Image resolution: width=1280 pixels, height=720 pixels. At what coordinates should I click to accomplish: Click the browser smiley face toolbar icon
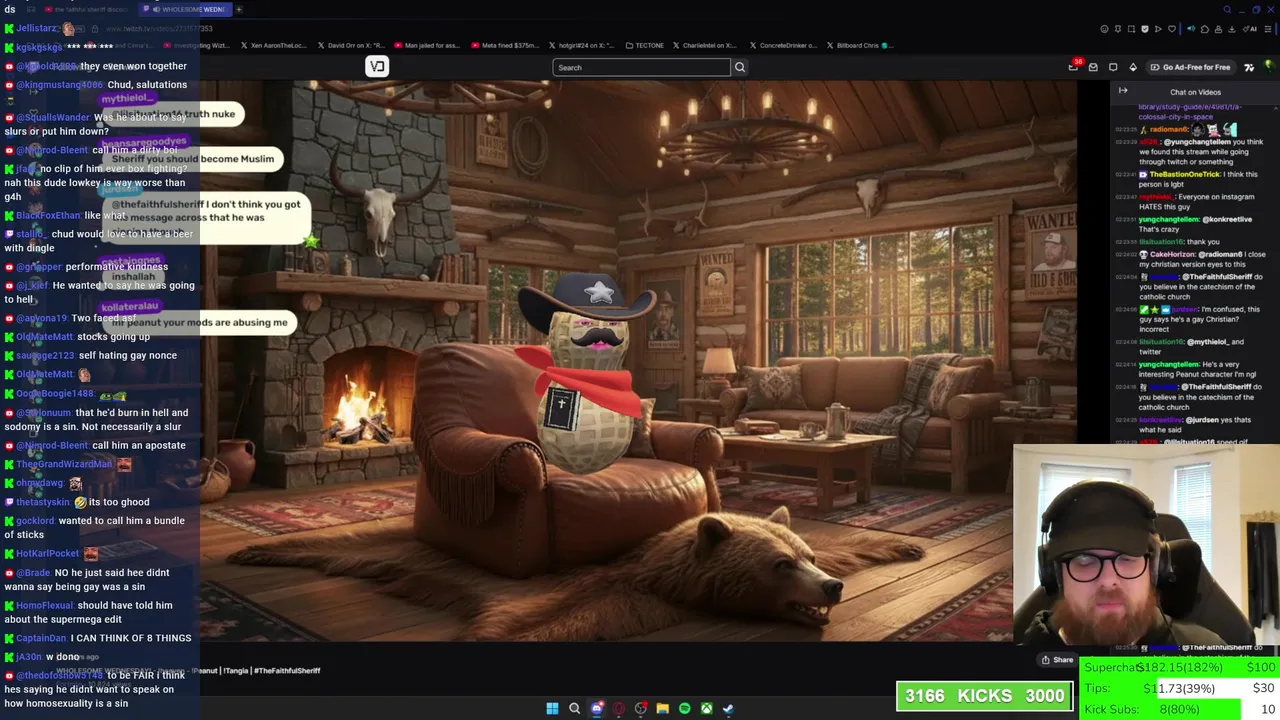1104,29
